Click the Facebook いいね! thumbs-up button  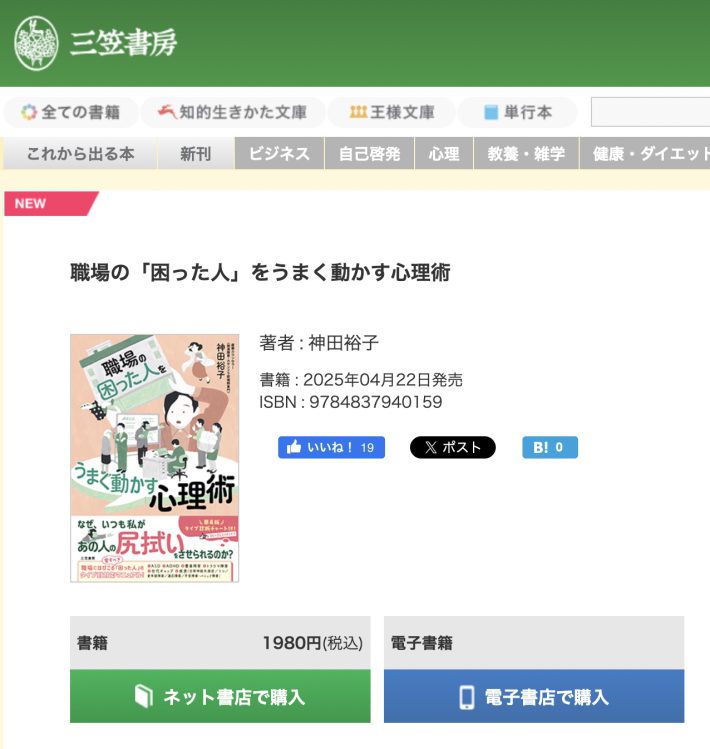click(x=331, y=448)
